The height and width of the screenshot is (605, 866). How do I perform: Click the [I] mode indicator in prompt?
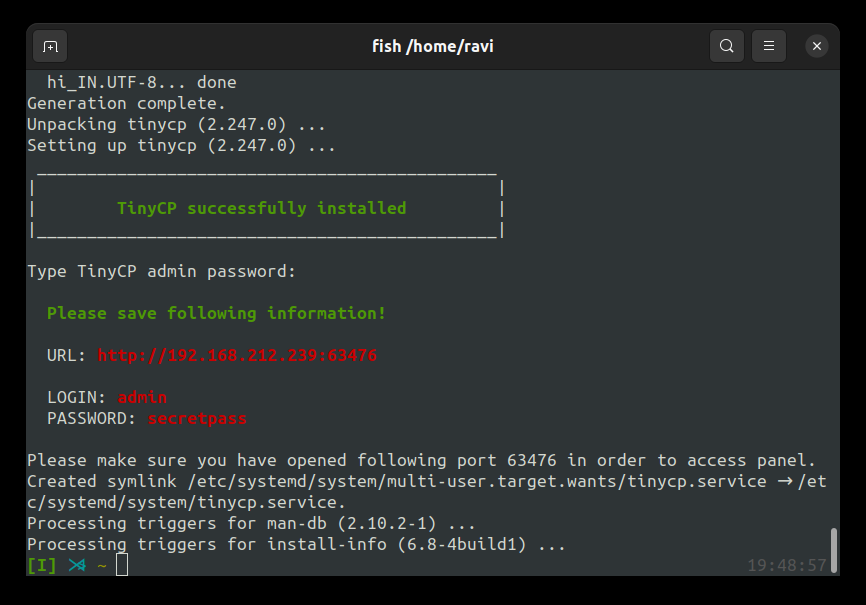point(42,566)
